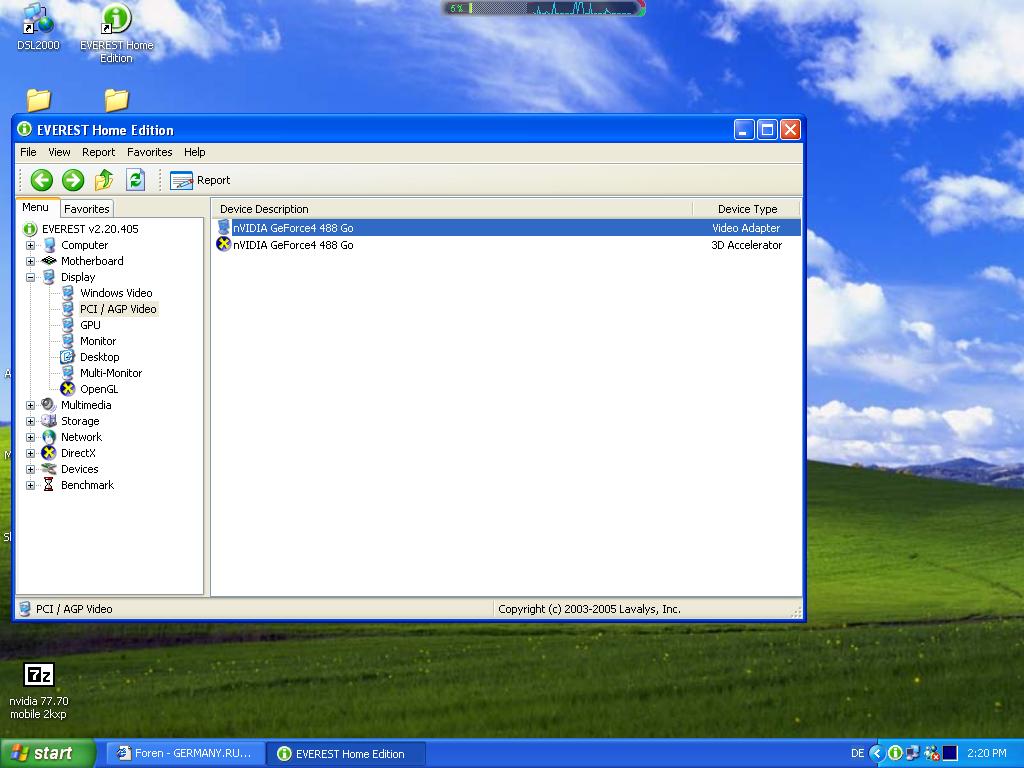The width and height of the screenshot is (1024, 768).
Task: Expand the Multimedia tree node
Action: tap(30, 406)
